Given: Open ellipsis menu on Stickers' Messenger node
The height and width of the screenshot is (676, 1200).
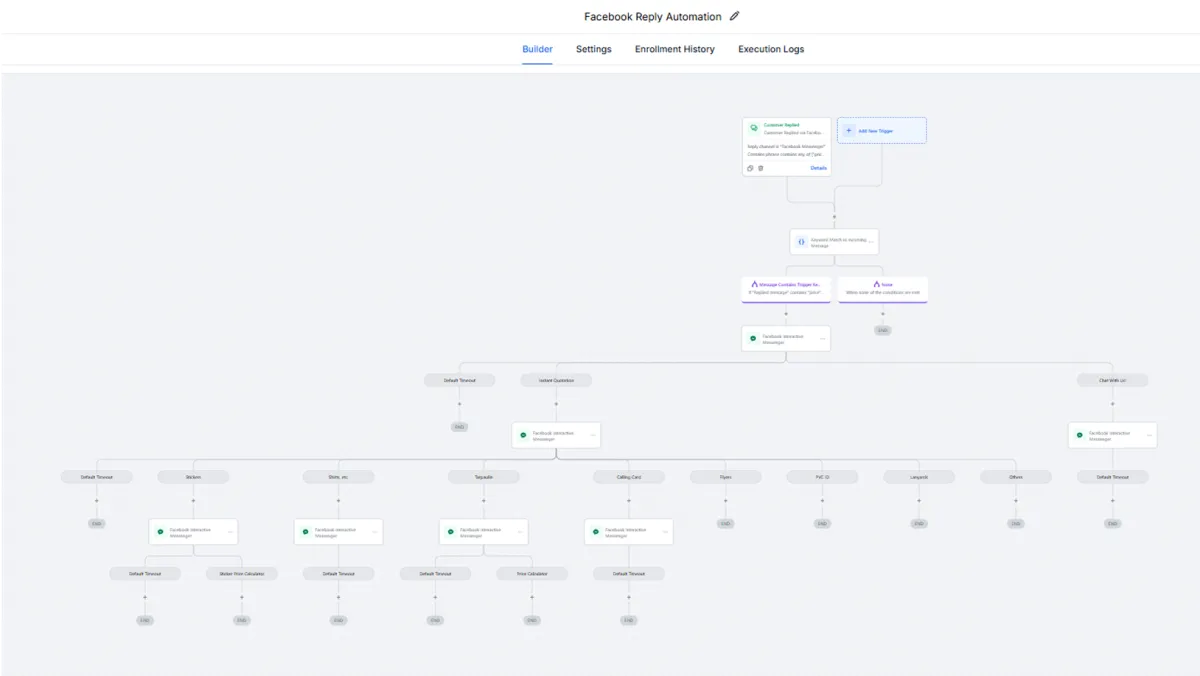Looking at the screenshot, I should [x=230, y=532].
